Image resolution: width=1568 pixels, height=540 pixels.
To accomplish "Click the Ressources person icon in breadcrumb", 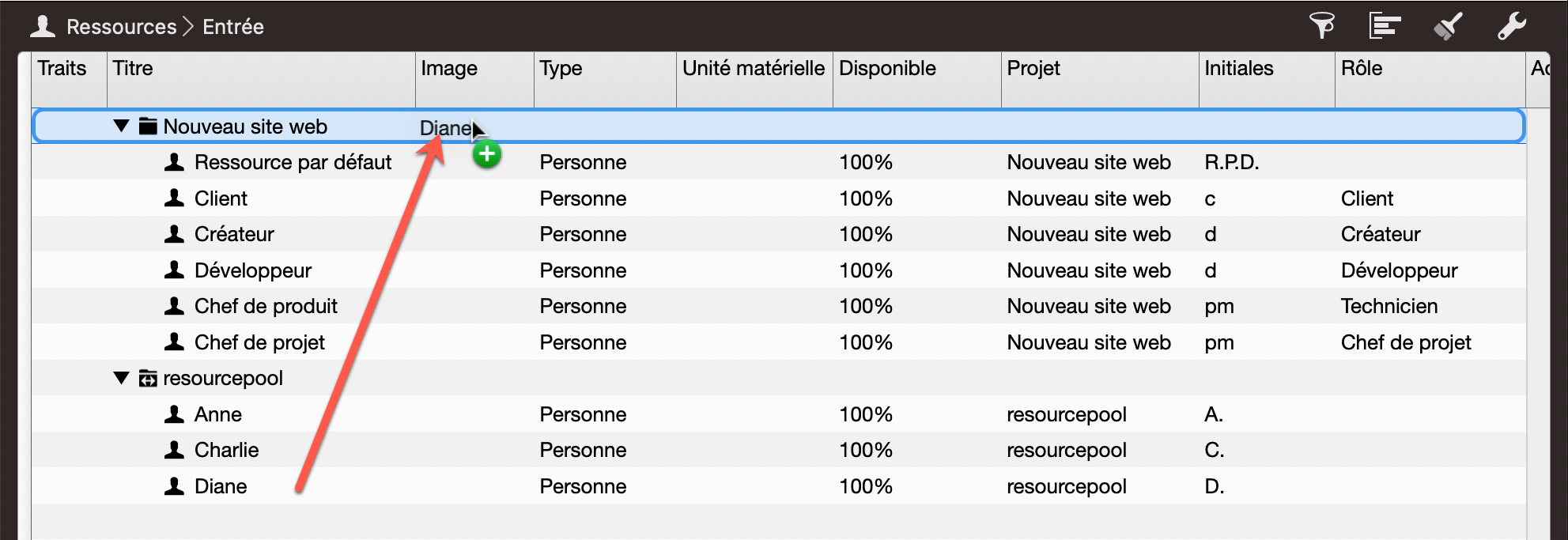I will [43, 26].
